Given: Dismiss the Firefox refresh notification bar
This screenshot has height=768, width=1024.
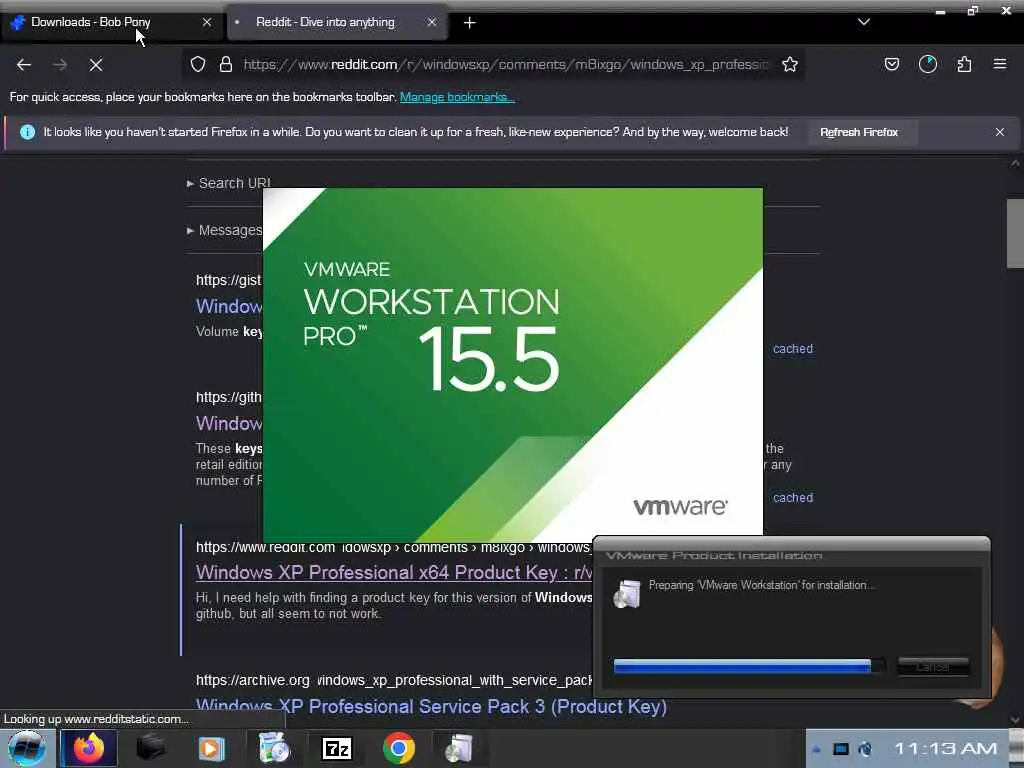Looking at the screenshot, I should pos(1000,132).
